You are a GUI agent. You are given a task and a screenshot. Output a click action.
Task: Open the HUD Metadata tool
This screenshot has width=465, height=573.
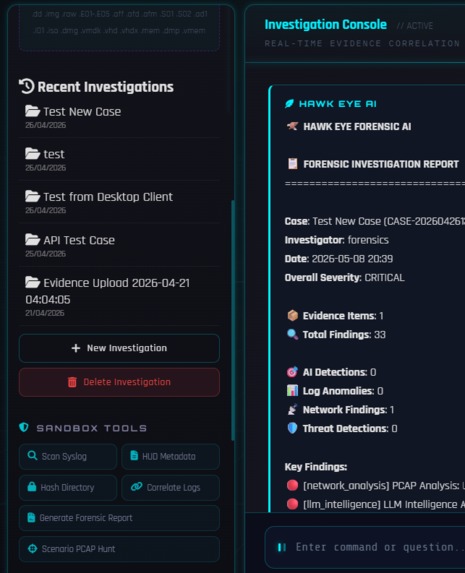[170, 456]
